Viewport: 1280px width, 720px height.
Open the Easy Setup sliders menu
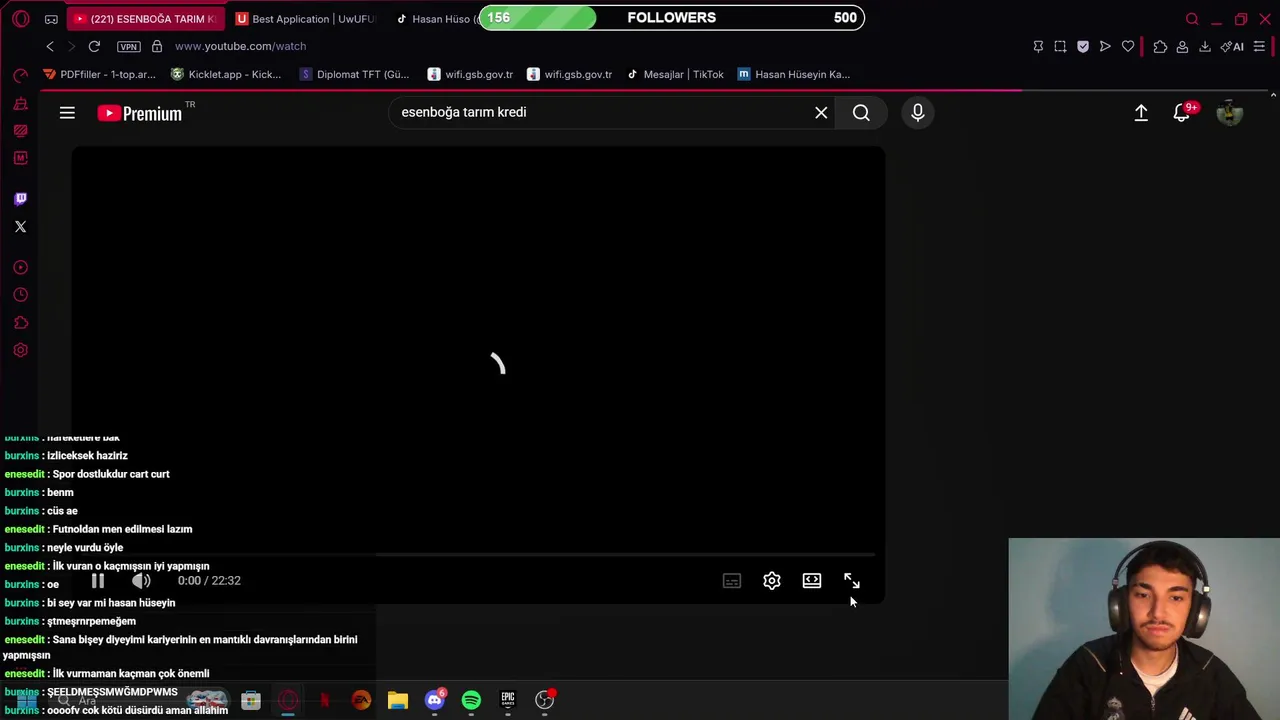(1259, 47)
